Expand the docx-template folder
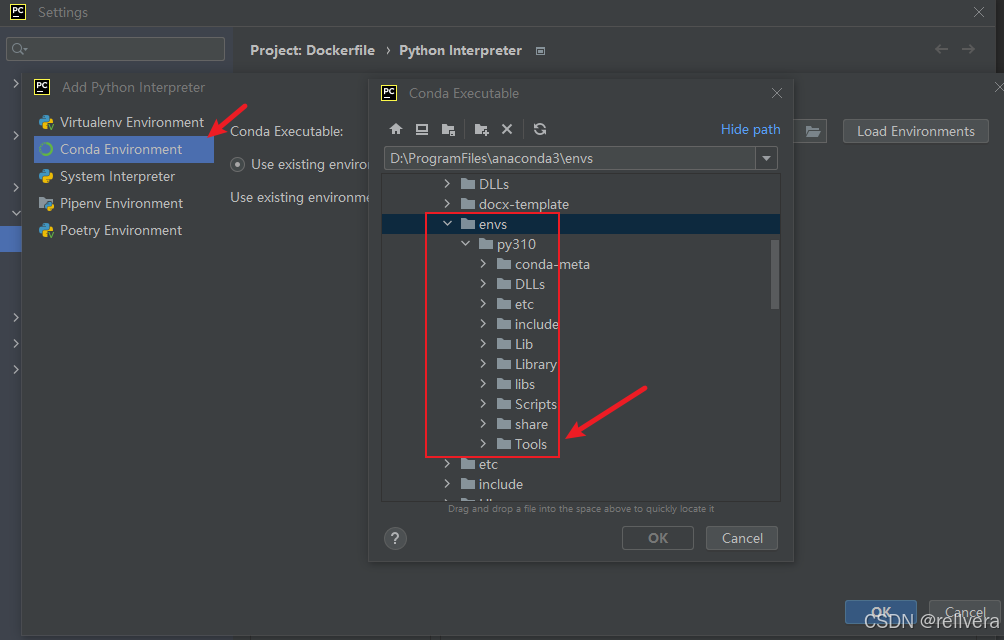This screenshot has width=1004, height=640. coord(448,204)
